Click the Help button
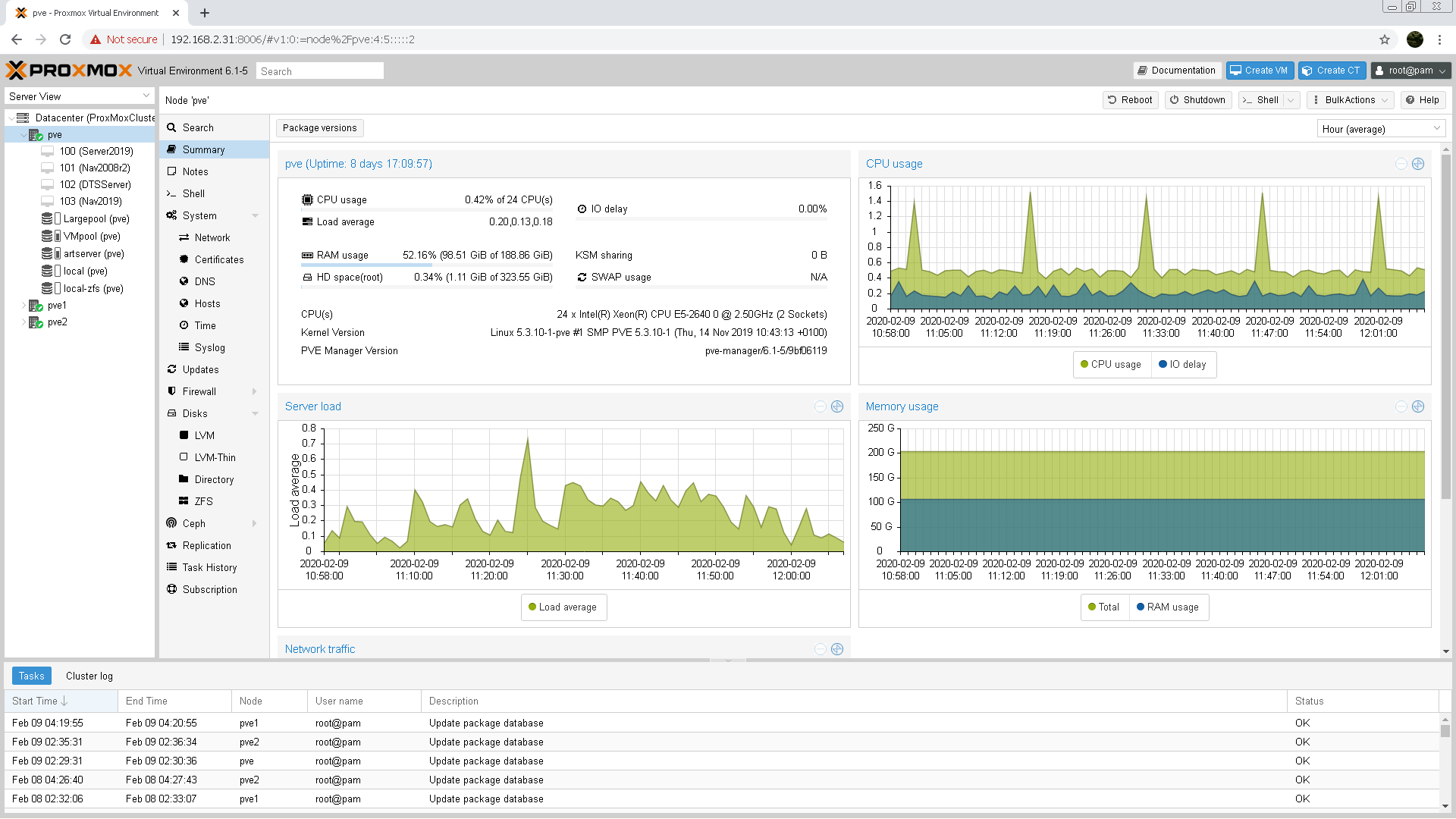The image size is (1456, 819). pyautogui.click(x=1423, y=100)
